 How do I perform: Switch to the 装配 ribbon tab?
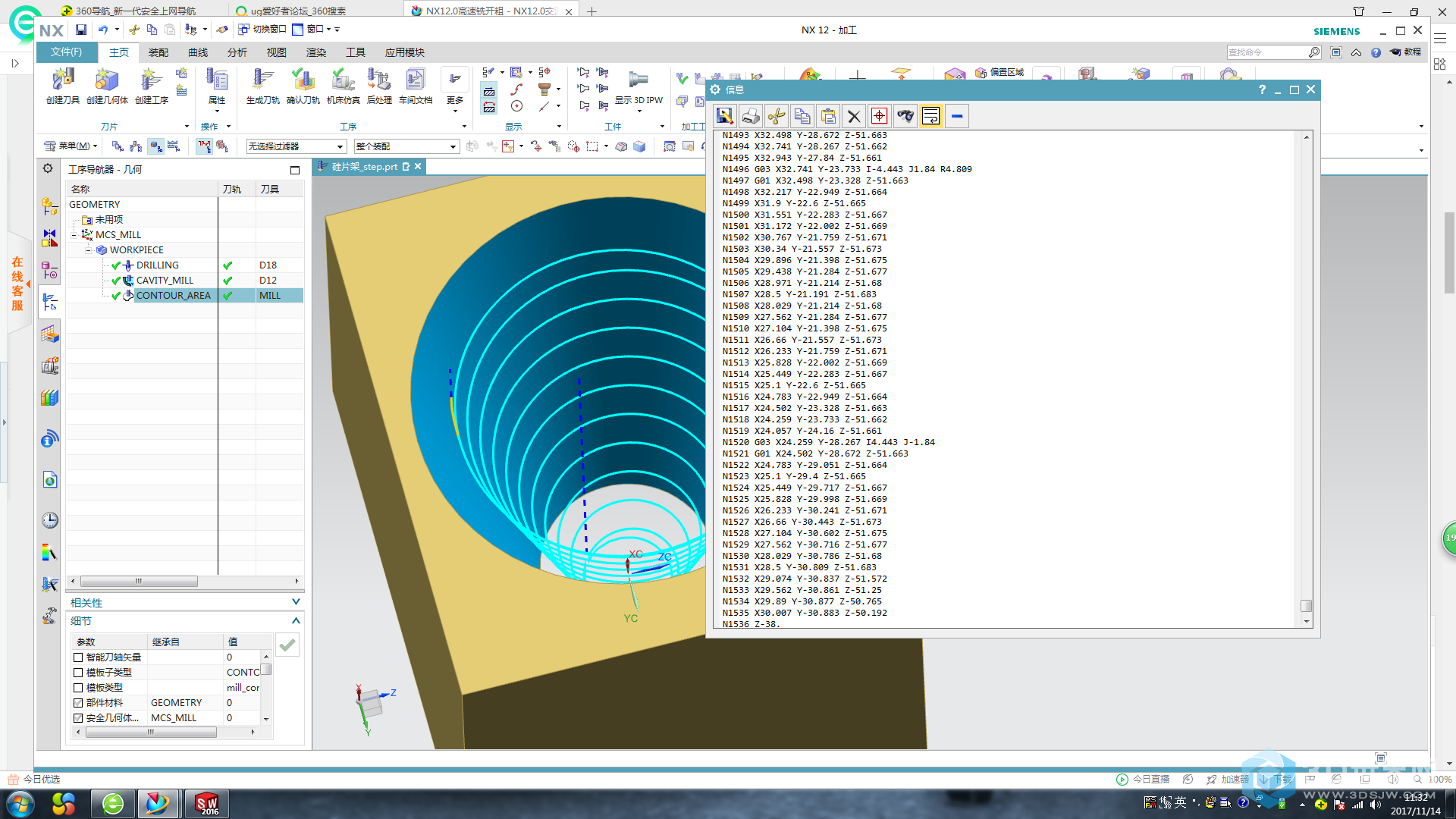point(158,52)
